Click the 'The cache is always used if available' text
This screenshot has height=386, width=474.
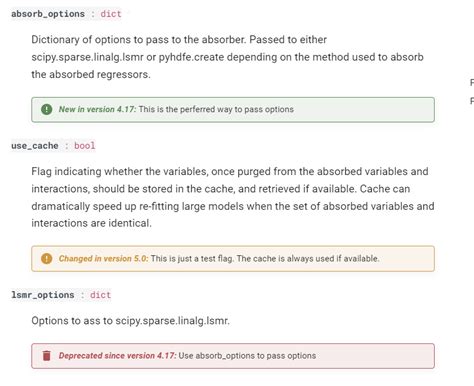308,258
